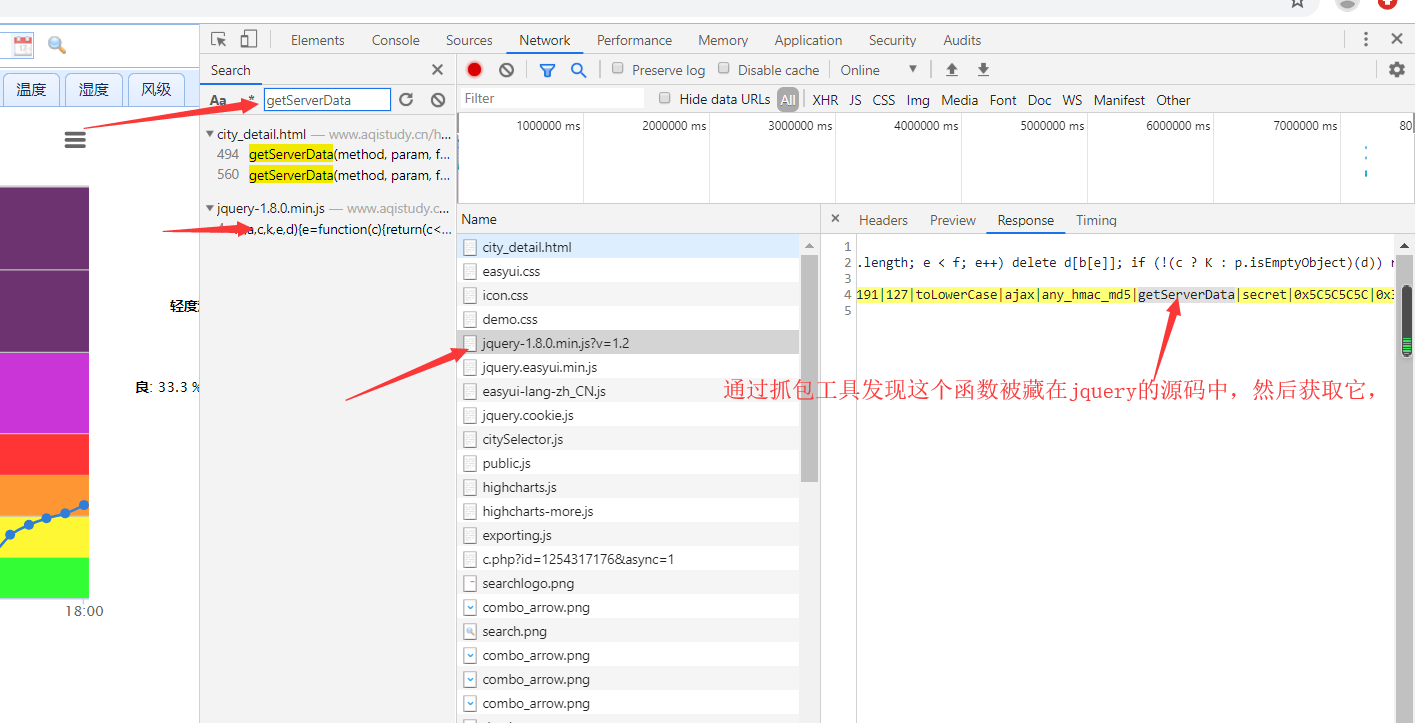Focus the network Filter text box
This screenshot has width=1415, height=723.
552,99
